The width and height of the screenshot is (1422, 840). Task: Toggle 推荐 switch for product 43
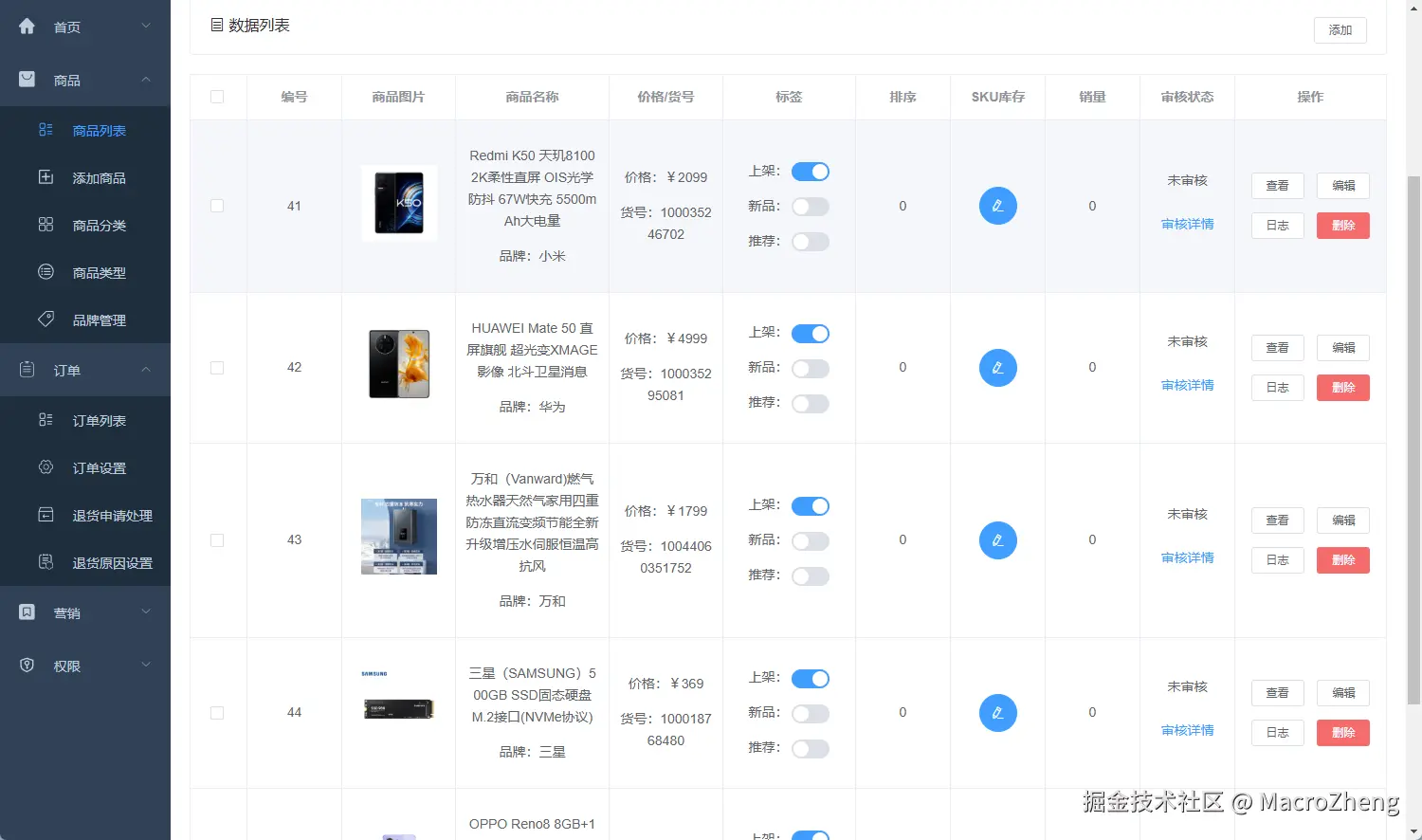point(811,576)
